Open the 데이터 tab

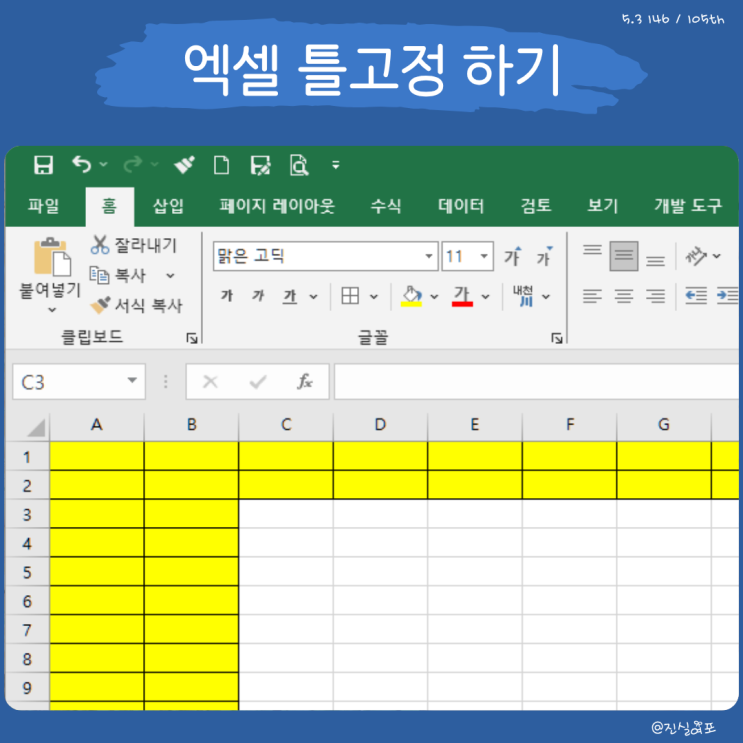coord(461,206)
